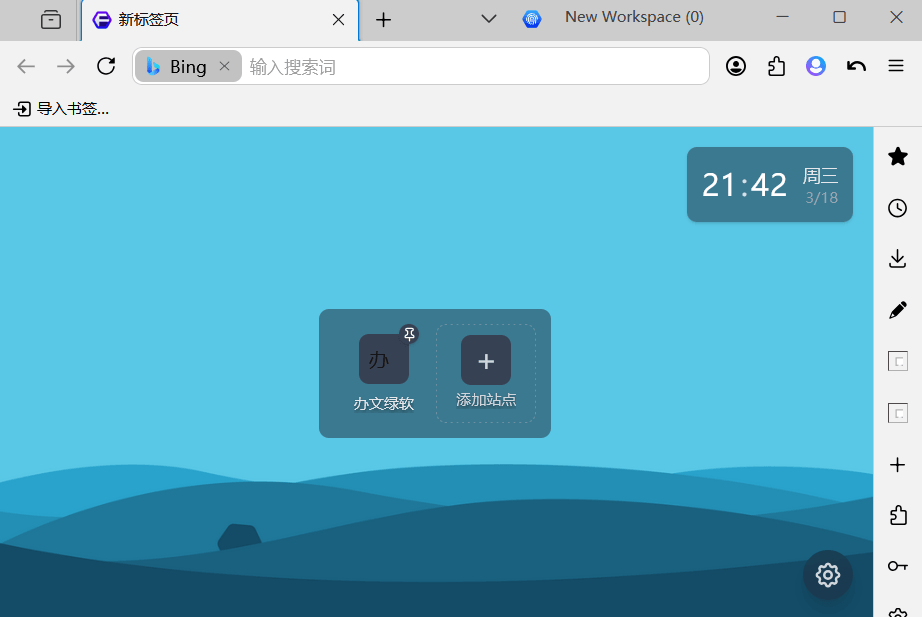Unpin the 办文绿软 shortcut

[x=409, y=334]
